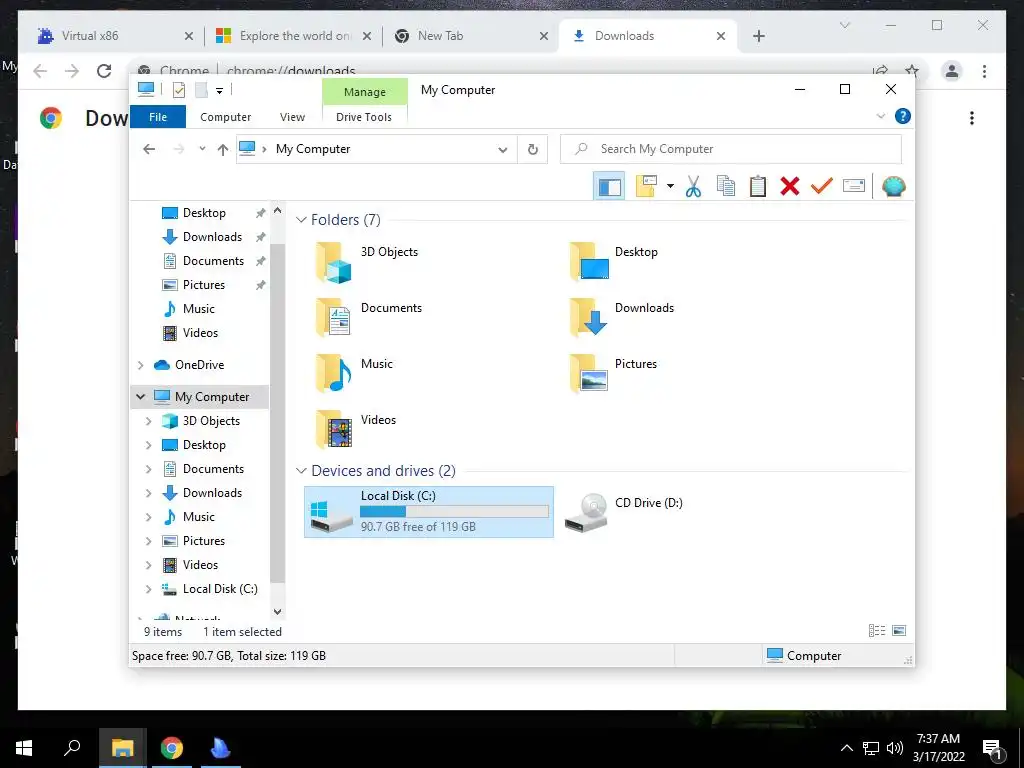Viewport: 1024px width, 768px height.
Task: Open taskbar Search magnifier
Action: point(72,748)
